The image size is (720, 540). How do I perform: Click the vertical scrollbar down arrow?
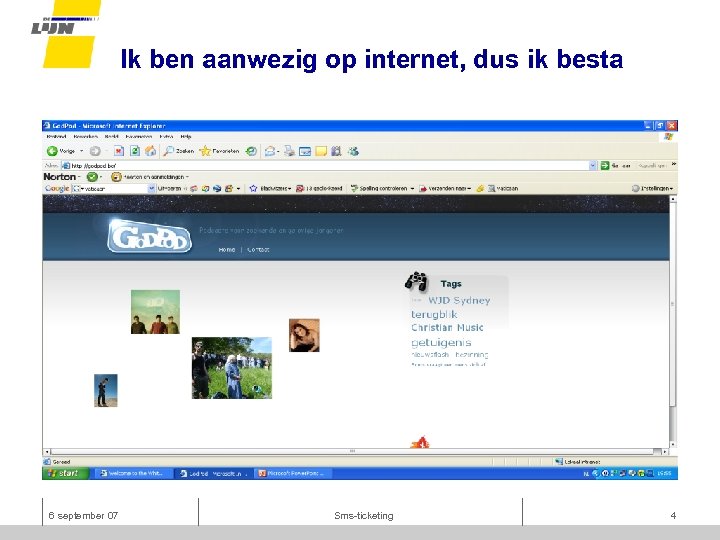pos(673,444)
